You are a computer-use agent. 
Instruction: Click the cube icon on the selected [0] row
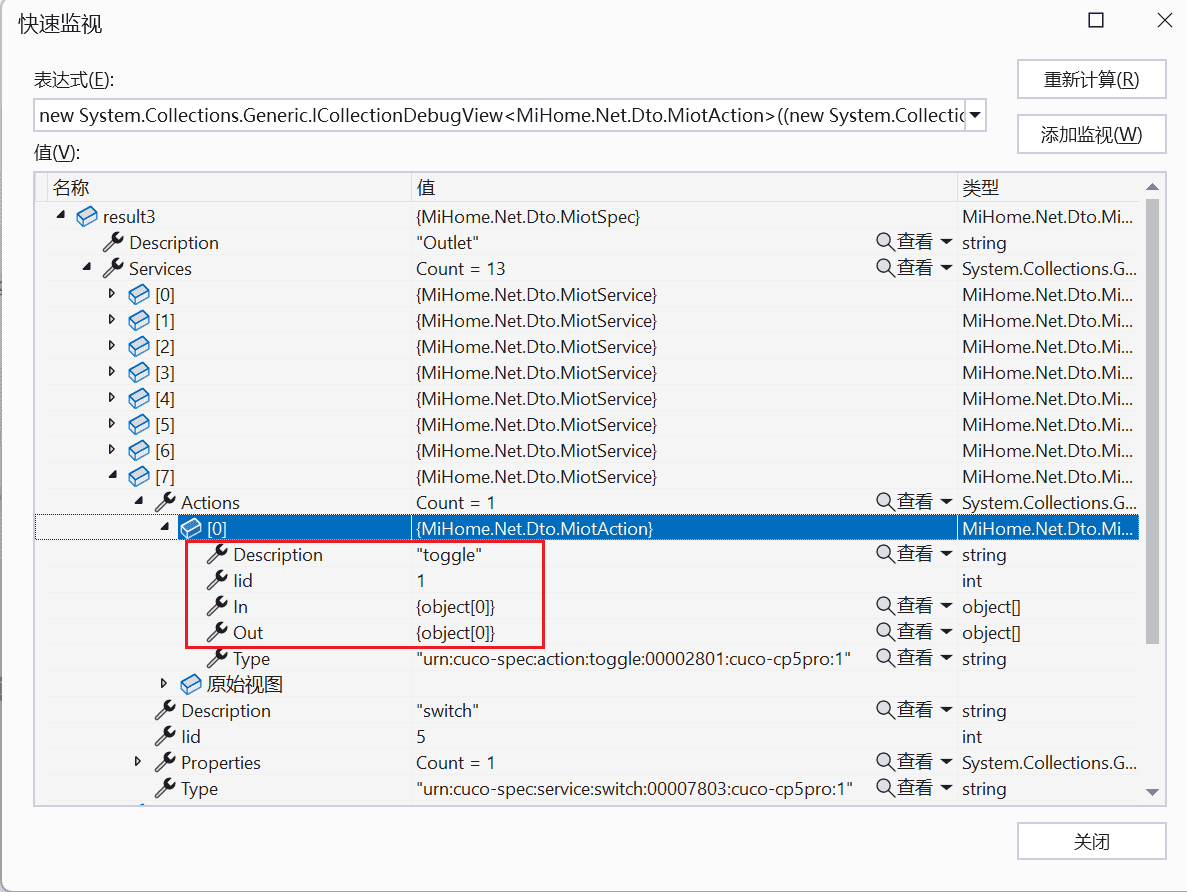[x=190, y=527]
